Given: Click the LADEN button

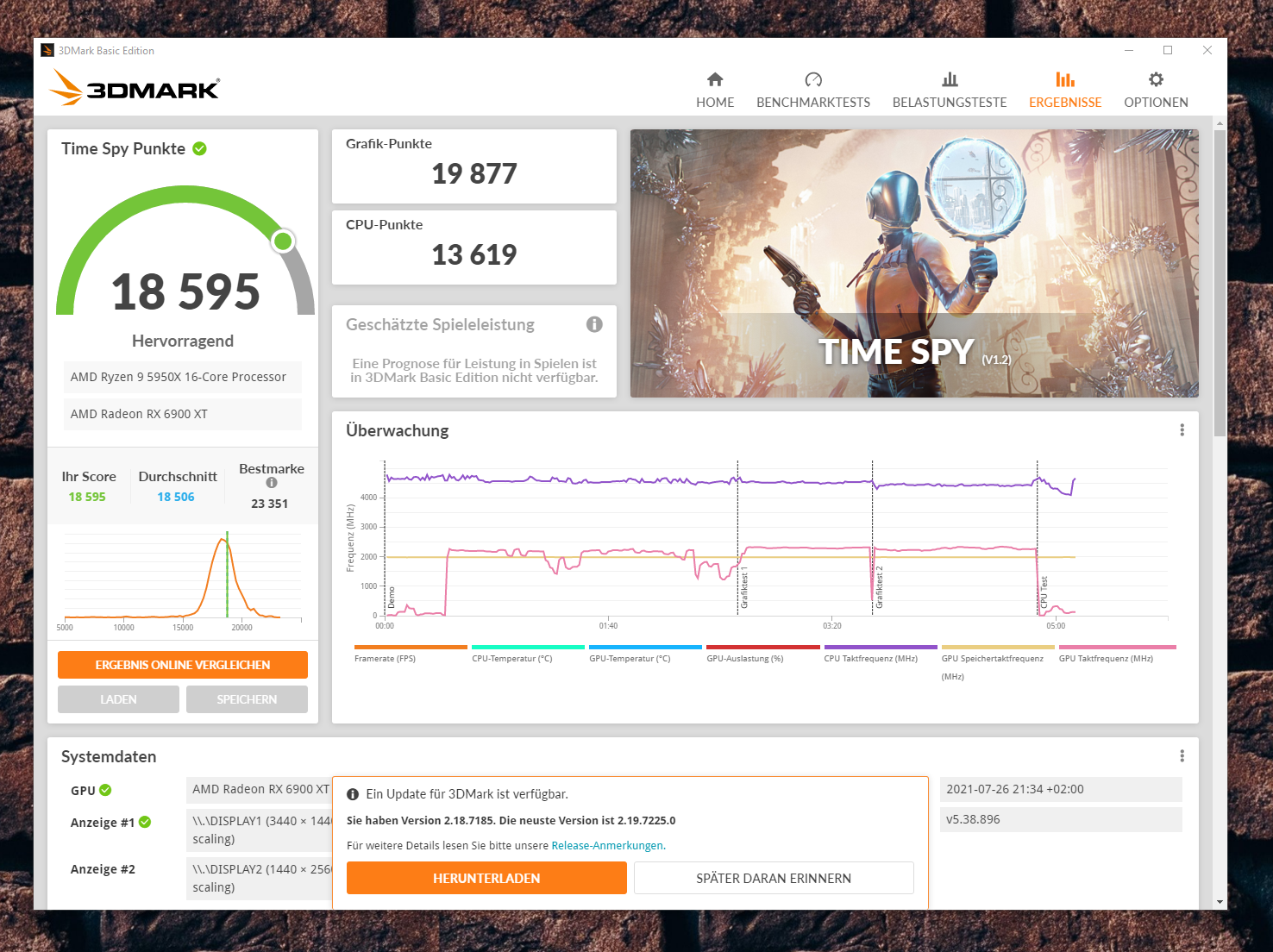Looking at the screenshot, I should click(x=118, y=699).
